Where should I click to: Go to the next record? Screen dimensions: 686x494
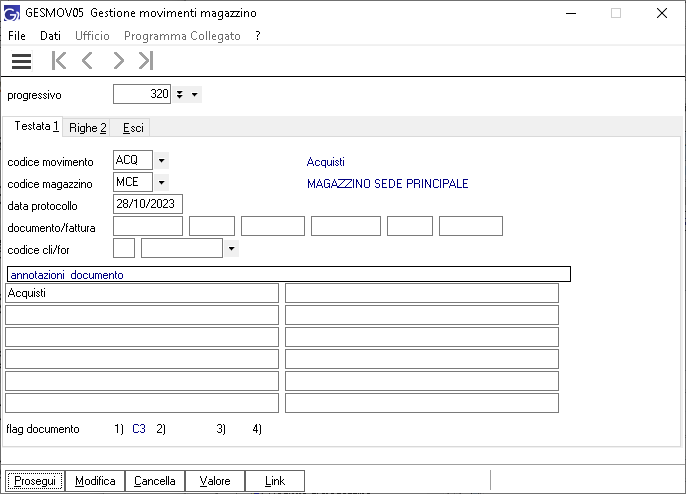[119, 60]
